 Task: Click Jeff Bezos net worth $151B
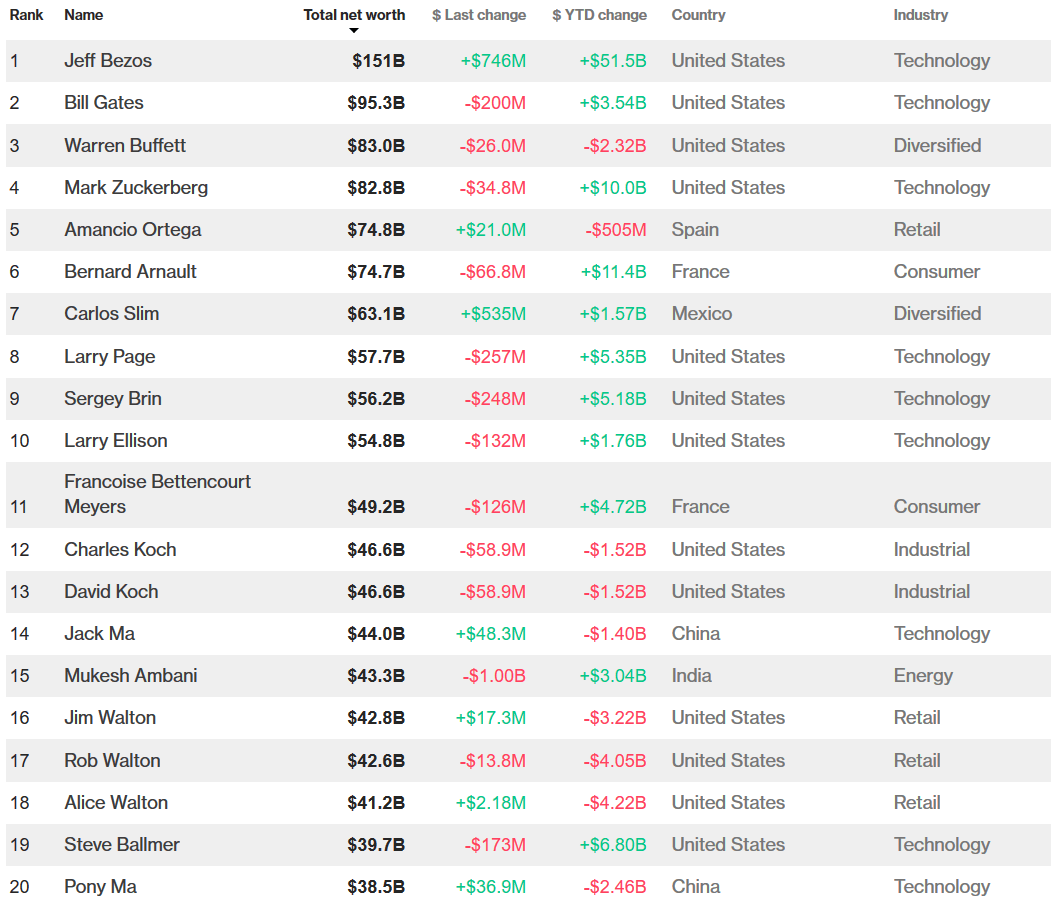379,61
